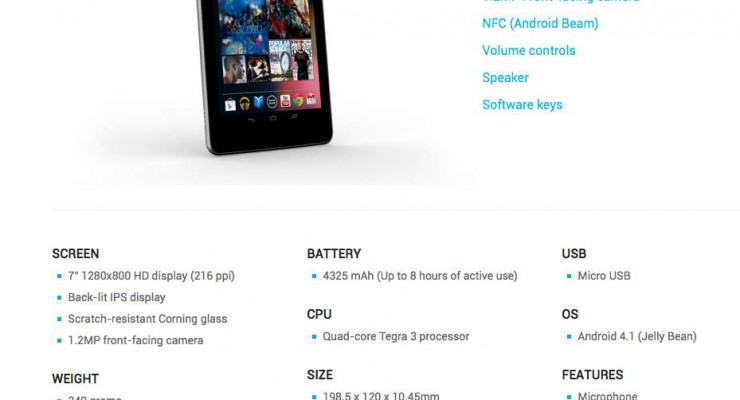The image size is (740, 400).
Task: Click the NFC (Android Beam) link
Action: (540, 24)
